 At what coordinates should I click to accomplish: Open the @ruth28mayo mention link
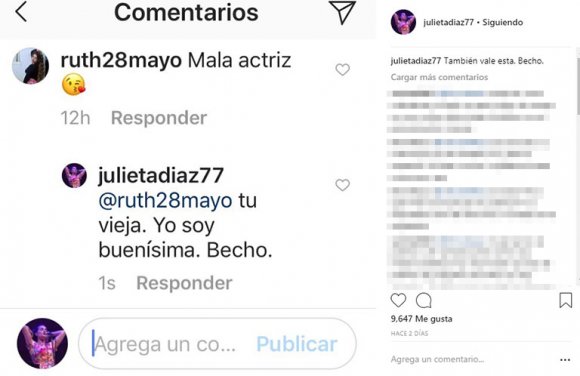point(165,201)
